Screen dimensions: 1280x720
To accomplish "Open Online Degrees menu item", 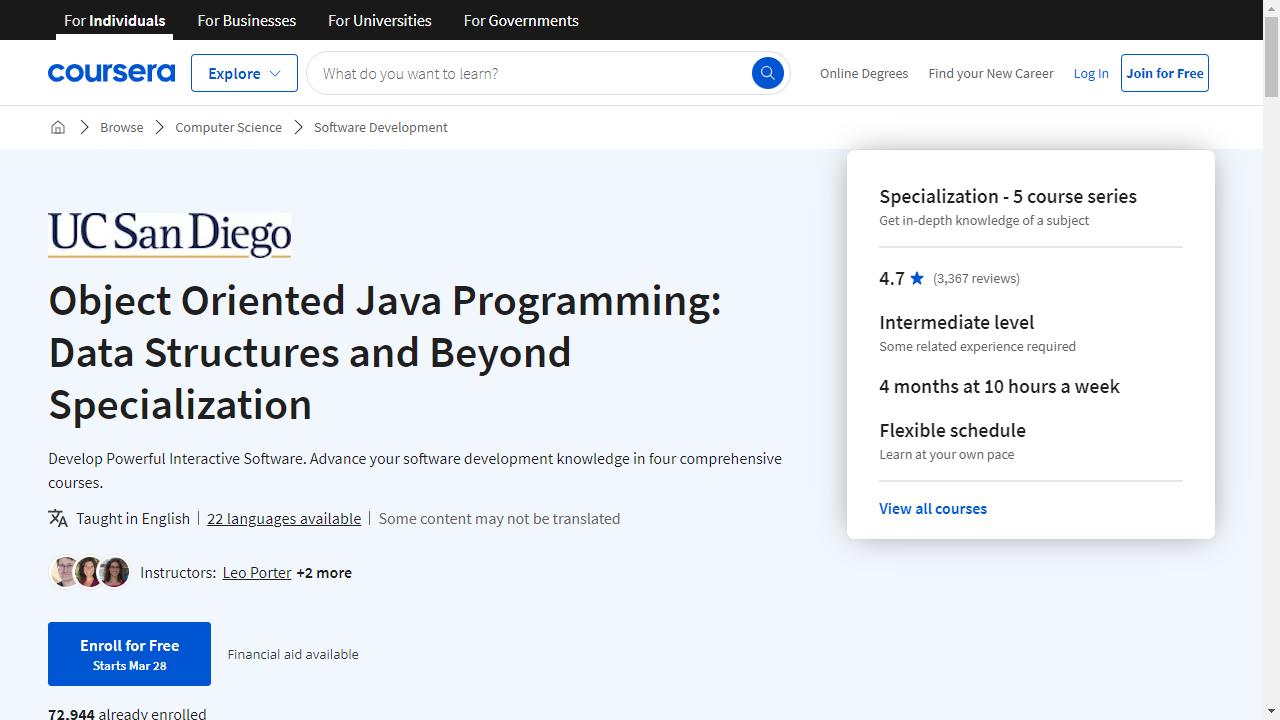I will (x=864, y=73).
